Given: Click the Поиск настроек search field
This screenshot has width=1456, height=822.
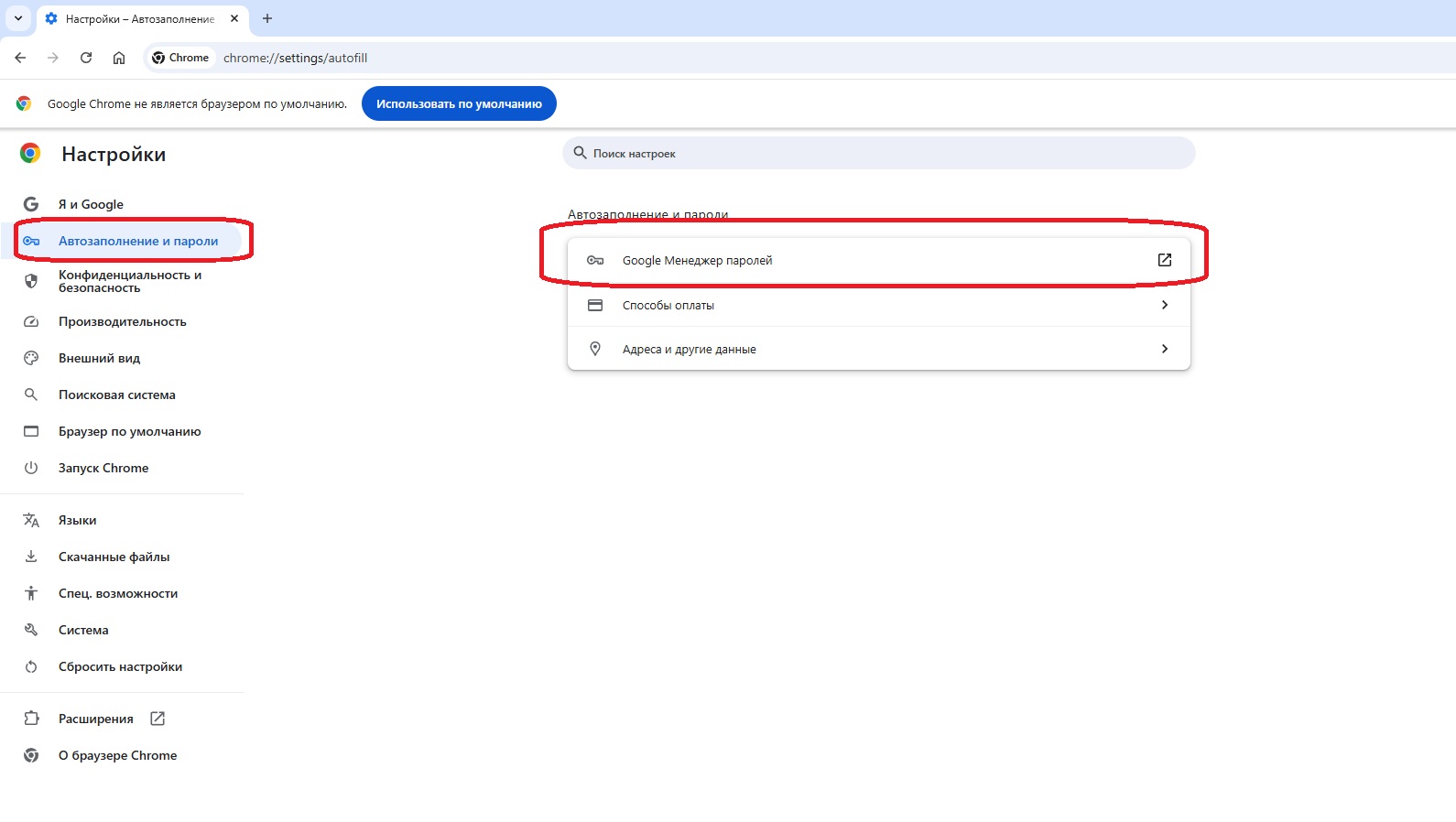Looking at the screenshot, I should point(879,154).
